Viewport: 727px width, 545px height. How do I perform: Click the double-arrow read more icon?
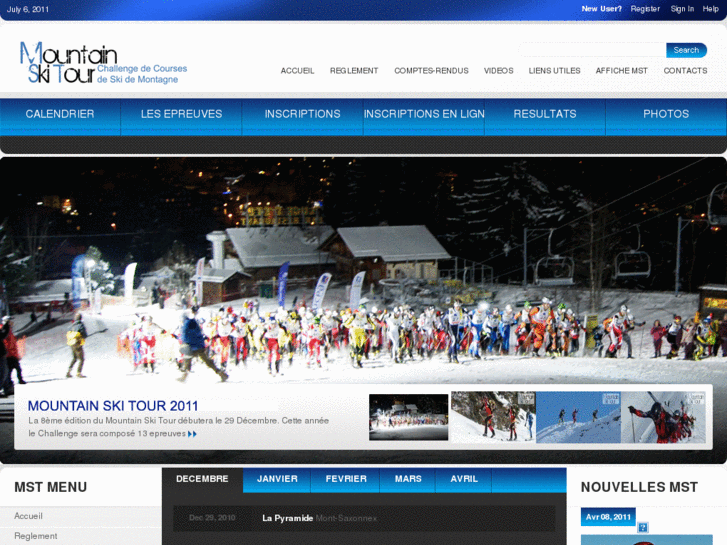pyautogui.click(x=192, y=434)
